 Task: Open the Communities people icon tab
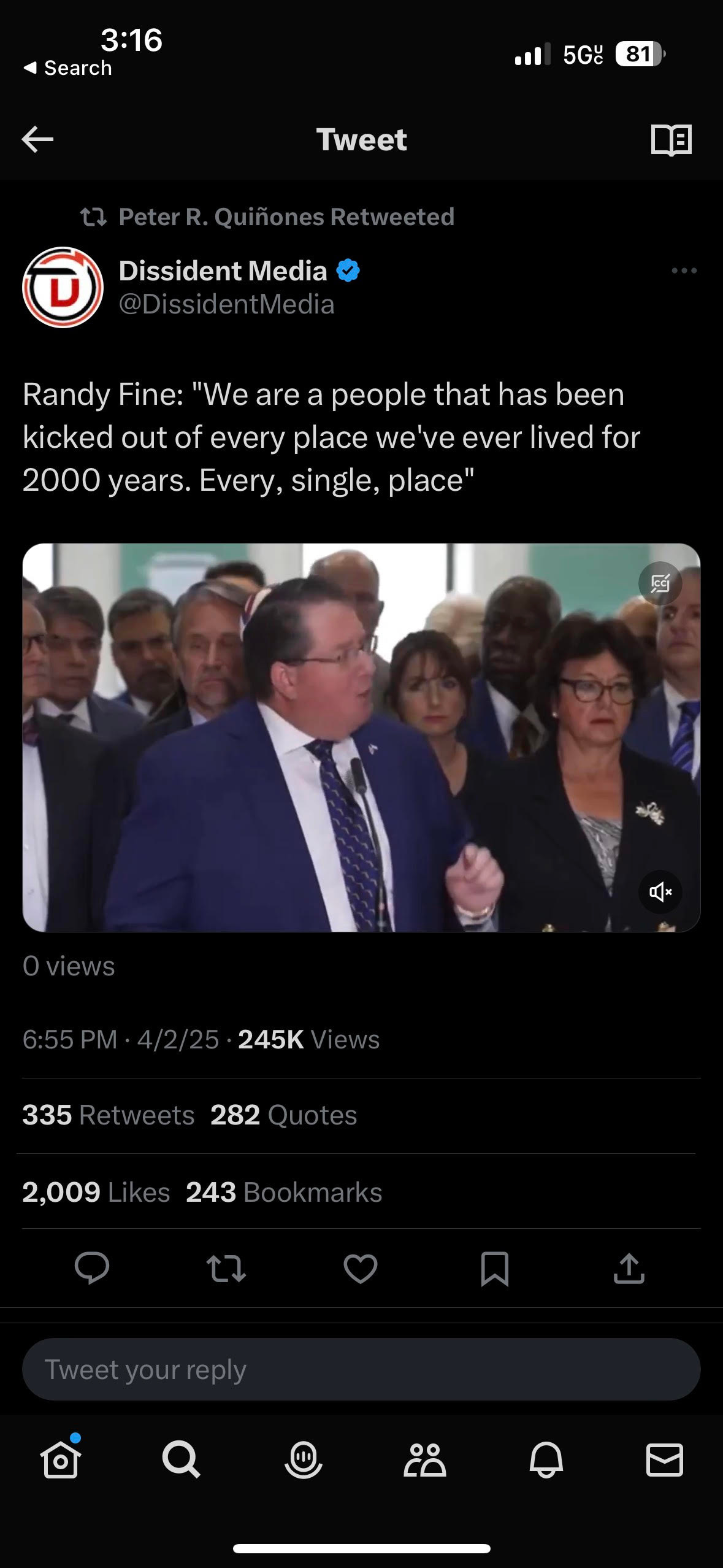pyautogui.click(x=424, y=1459)
